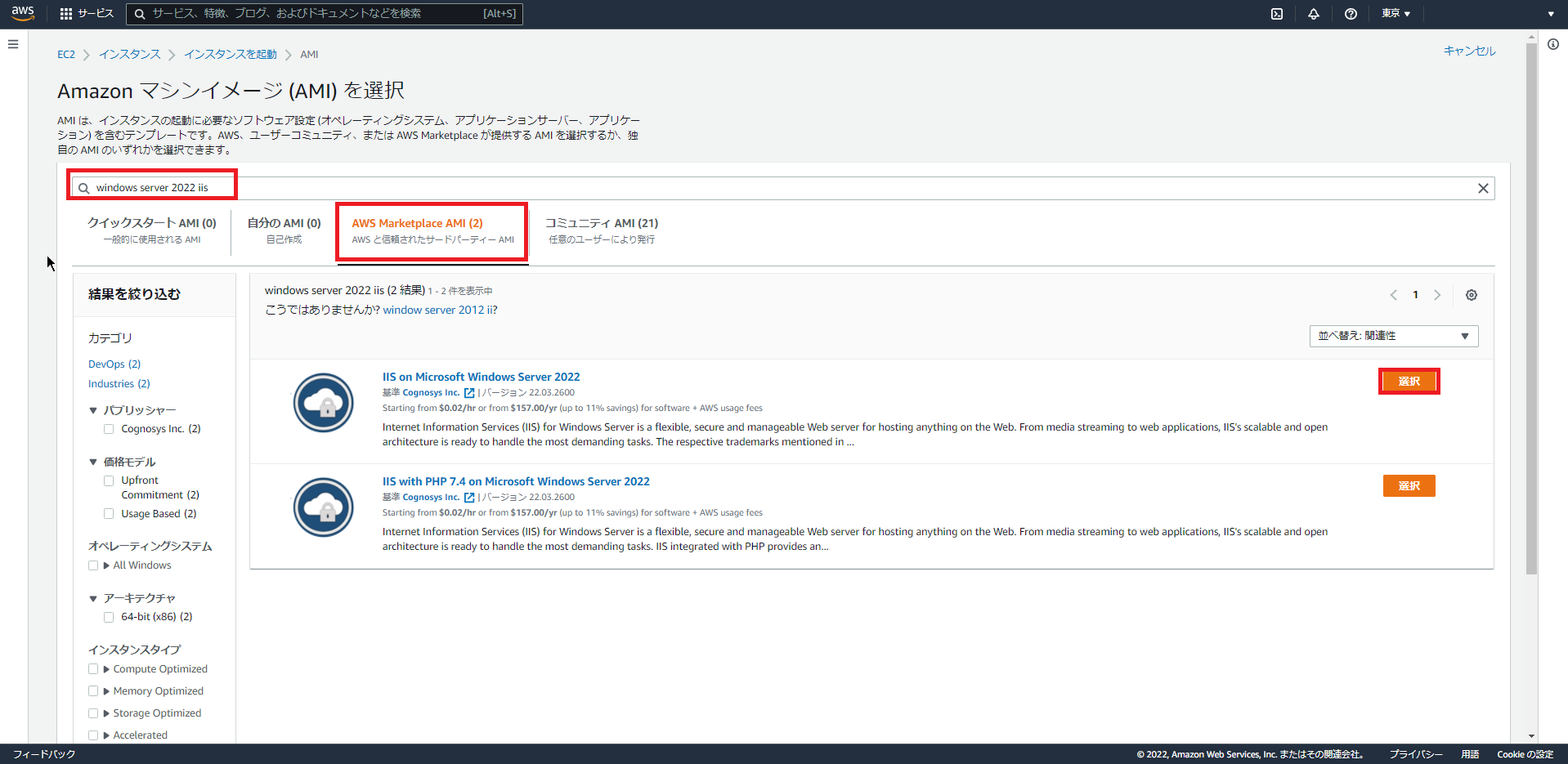Open the AWS services grid menu
1568x764 pixels.
coord(64,13)
